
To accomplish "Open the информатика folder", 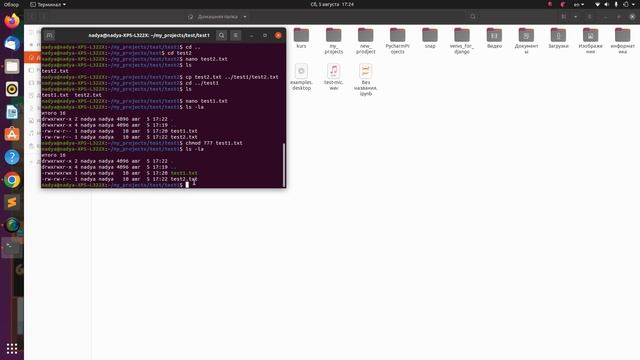I will [622, 41].
